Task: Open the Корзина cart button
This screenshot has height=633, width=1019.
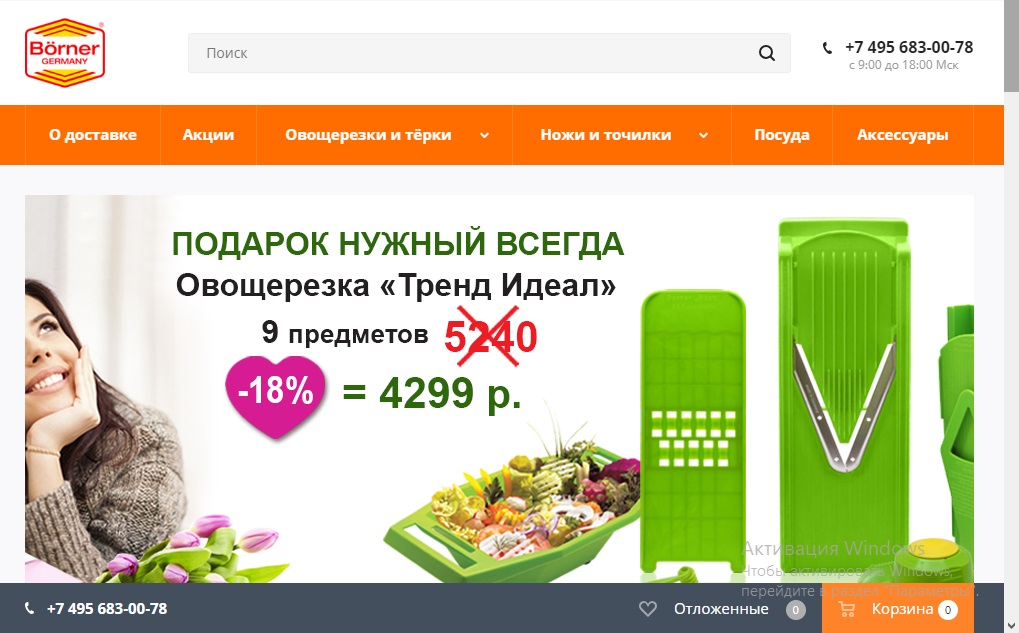Action: point(897,608)
